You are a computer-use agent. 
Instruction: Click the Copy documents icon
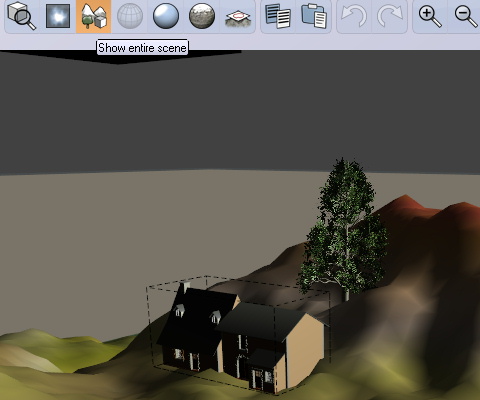[278, 16]
